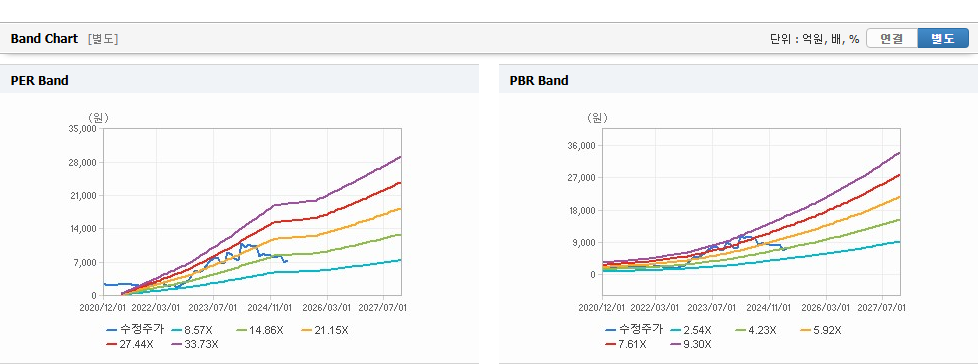This screenshot has height=364, width=978.
Task: Toggle 수정주가 legend in PBR Band
Action: (634, 330)
